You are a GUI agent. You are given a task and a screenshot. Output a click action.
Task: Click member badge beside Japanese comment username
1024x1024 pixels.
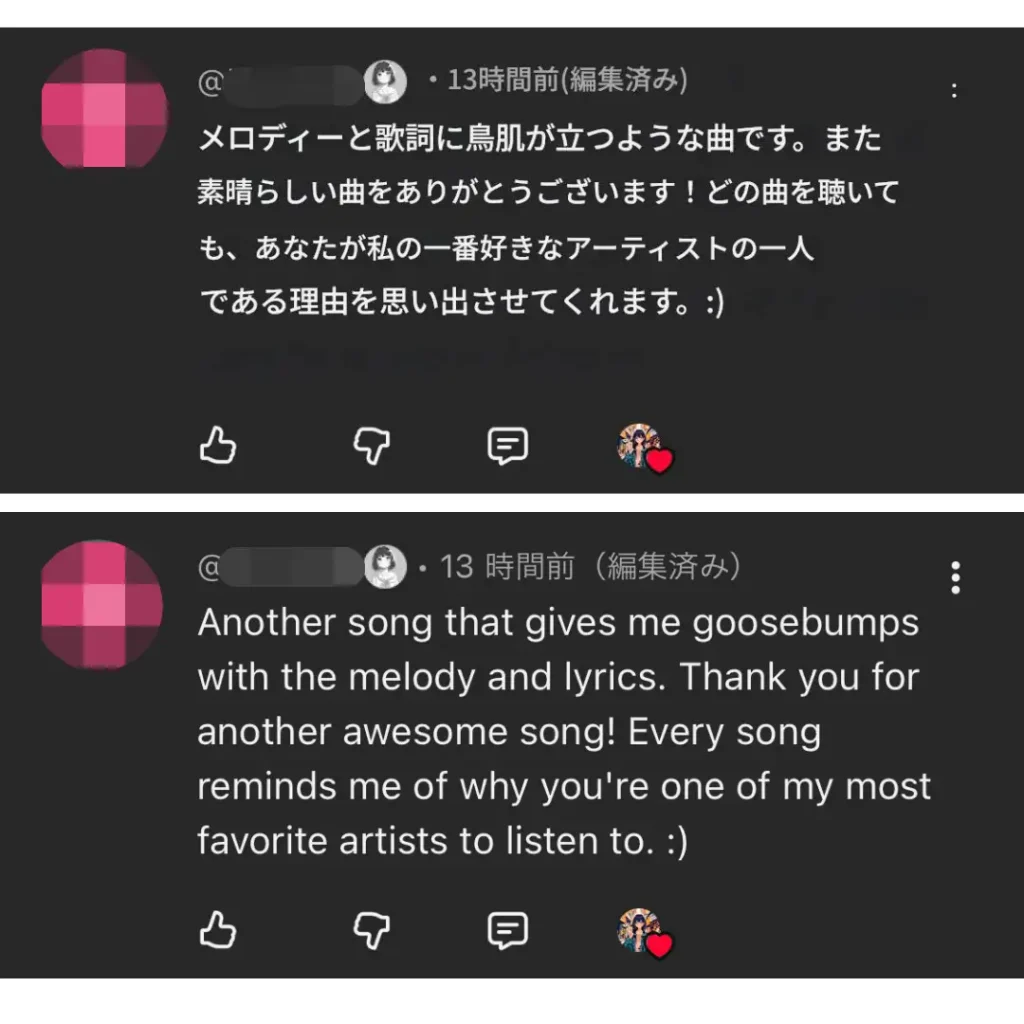[385, 82]
